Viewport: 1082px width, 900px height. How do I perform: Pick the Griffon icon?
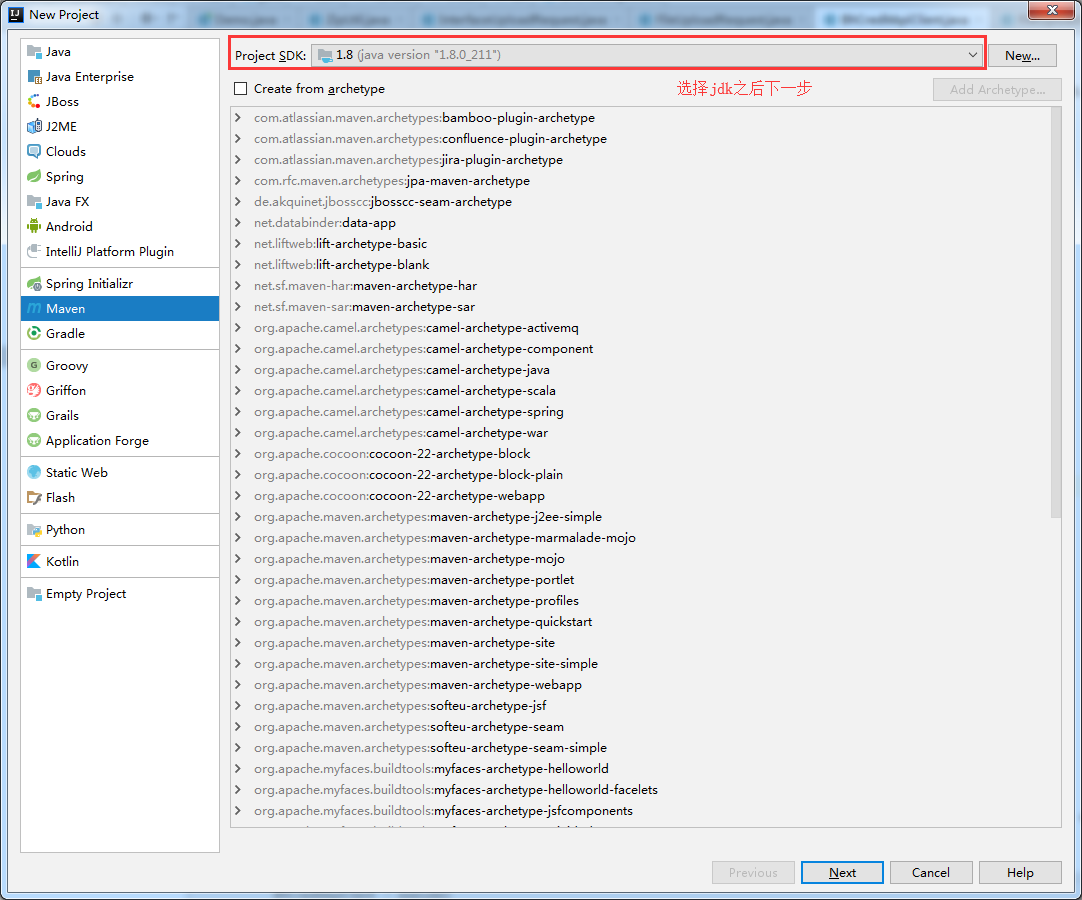tap(34, 391)
